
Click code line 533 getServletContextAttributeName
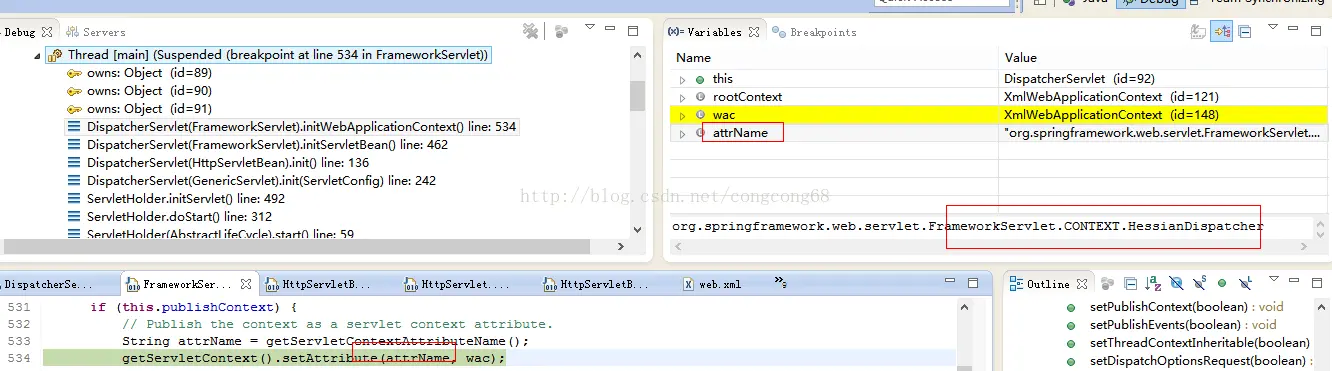pos(325,341)
